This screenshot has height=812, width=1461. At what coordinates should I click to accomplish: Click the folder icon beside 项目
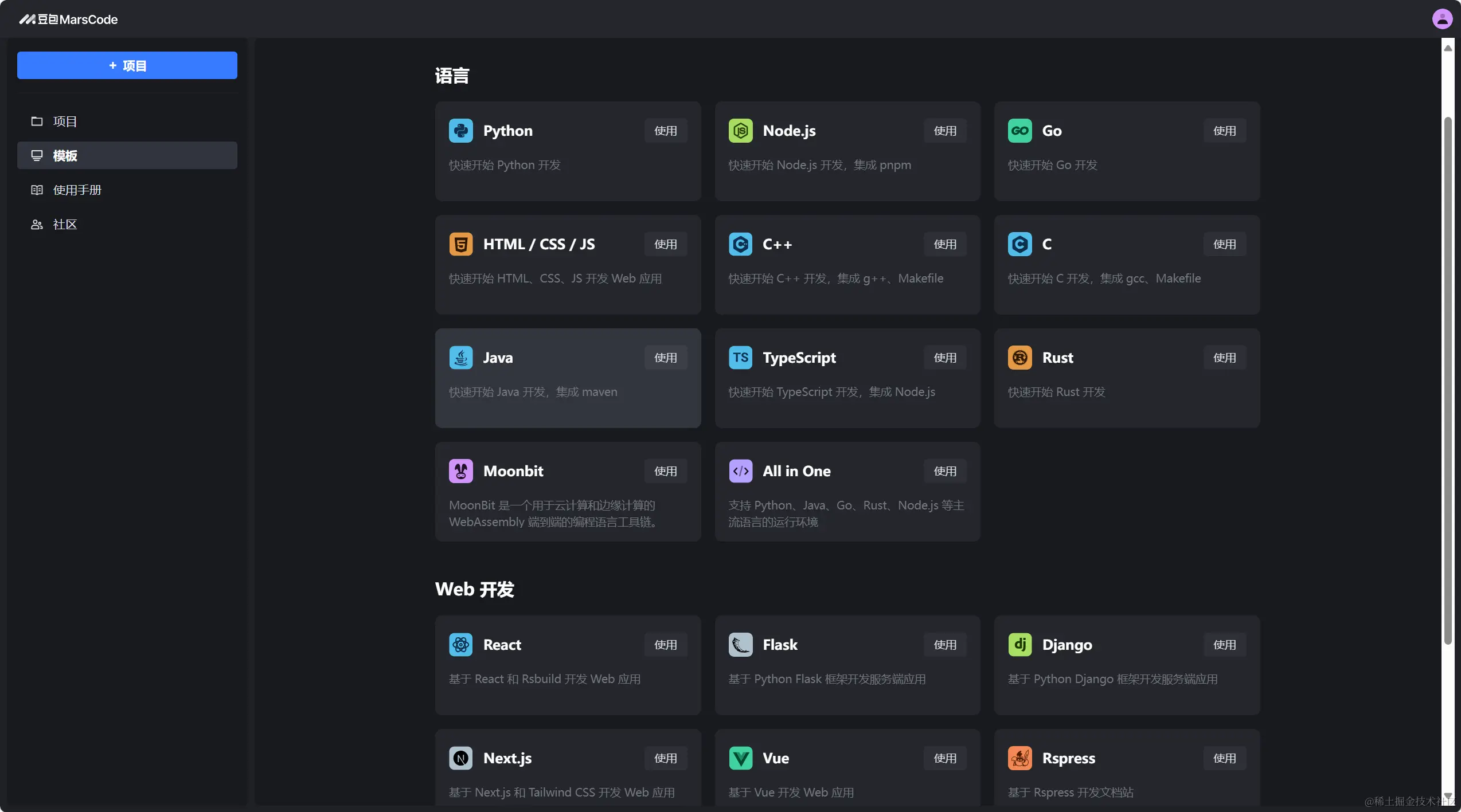(x=37, y=121)
